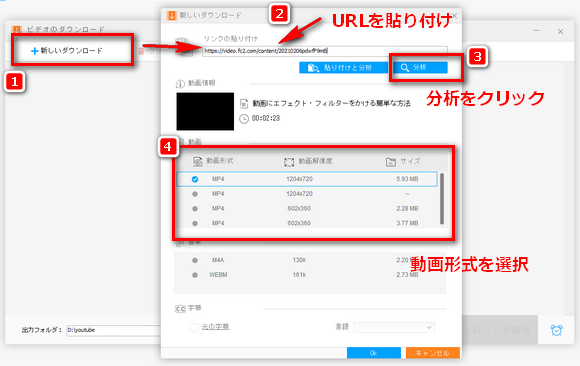
Task: Click the trash clear icon in main toolbar
Action: pos(141,51)
